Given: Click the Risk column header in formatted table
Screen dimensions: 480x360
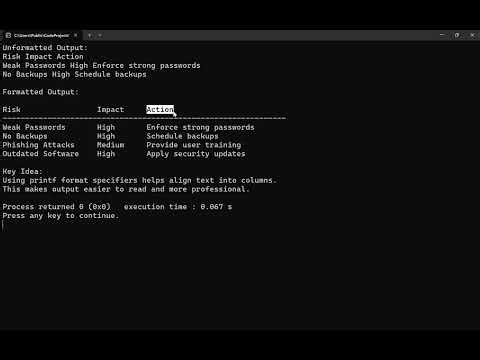Looking at the screenshot, I should point(11,110).
